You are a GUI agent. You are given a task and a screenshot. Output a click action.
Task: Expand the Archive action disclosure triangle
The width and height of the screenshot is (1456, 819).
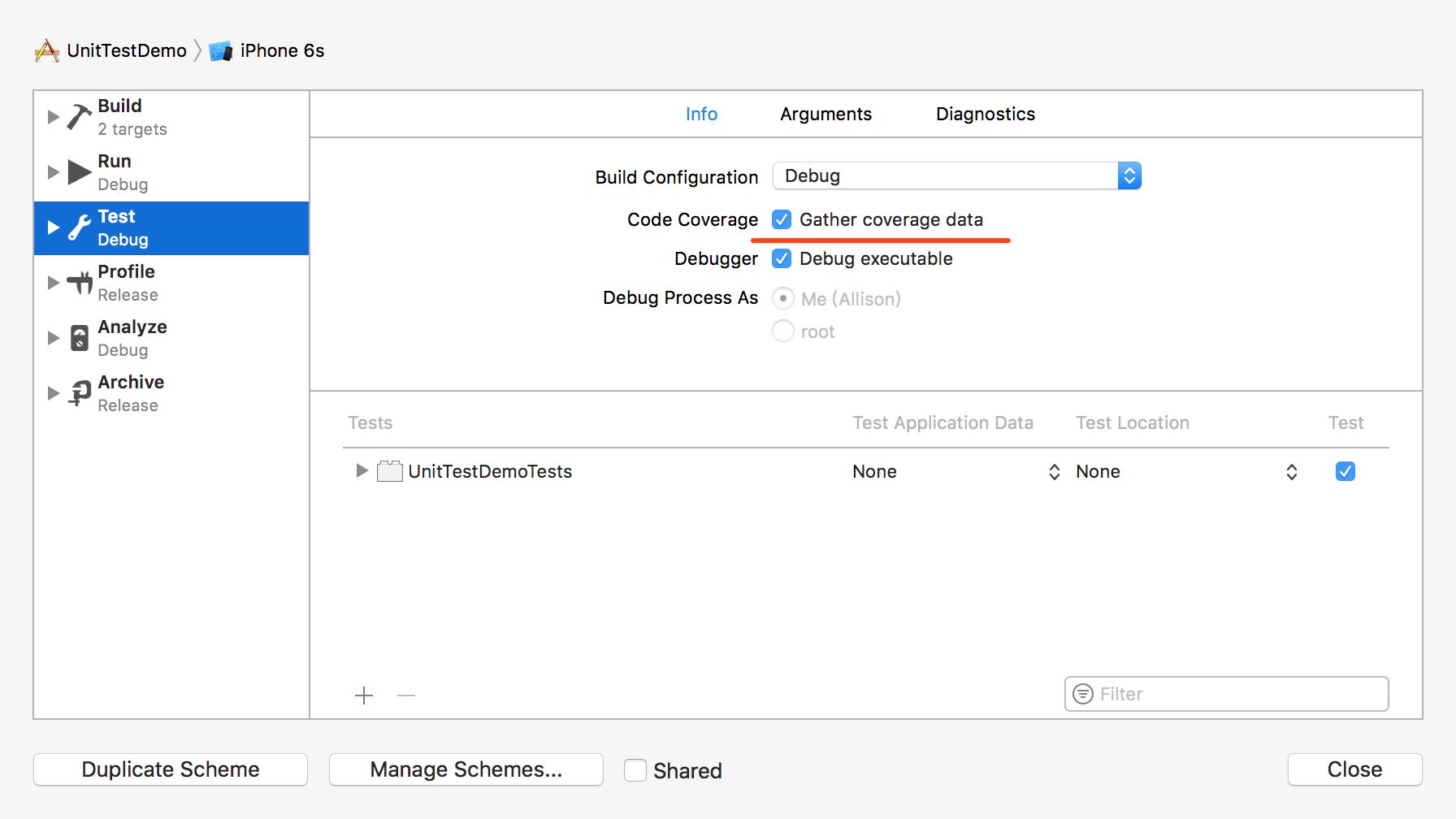pyautogui.click(x=54, y=393)
